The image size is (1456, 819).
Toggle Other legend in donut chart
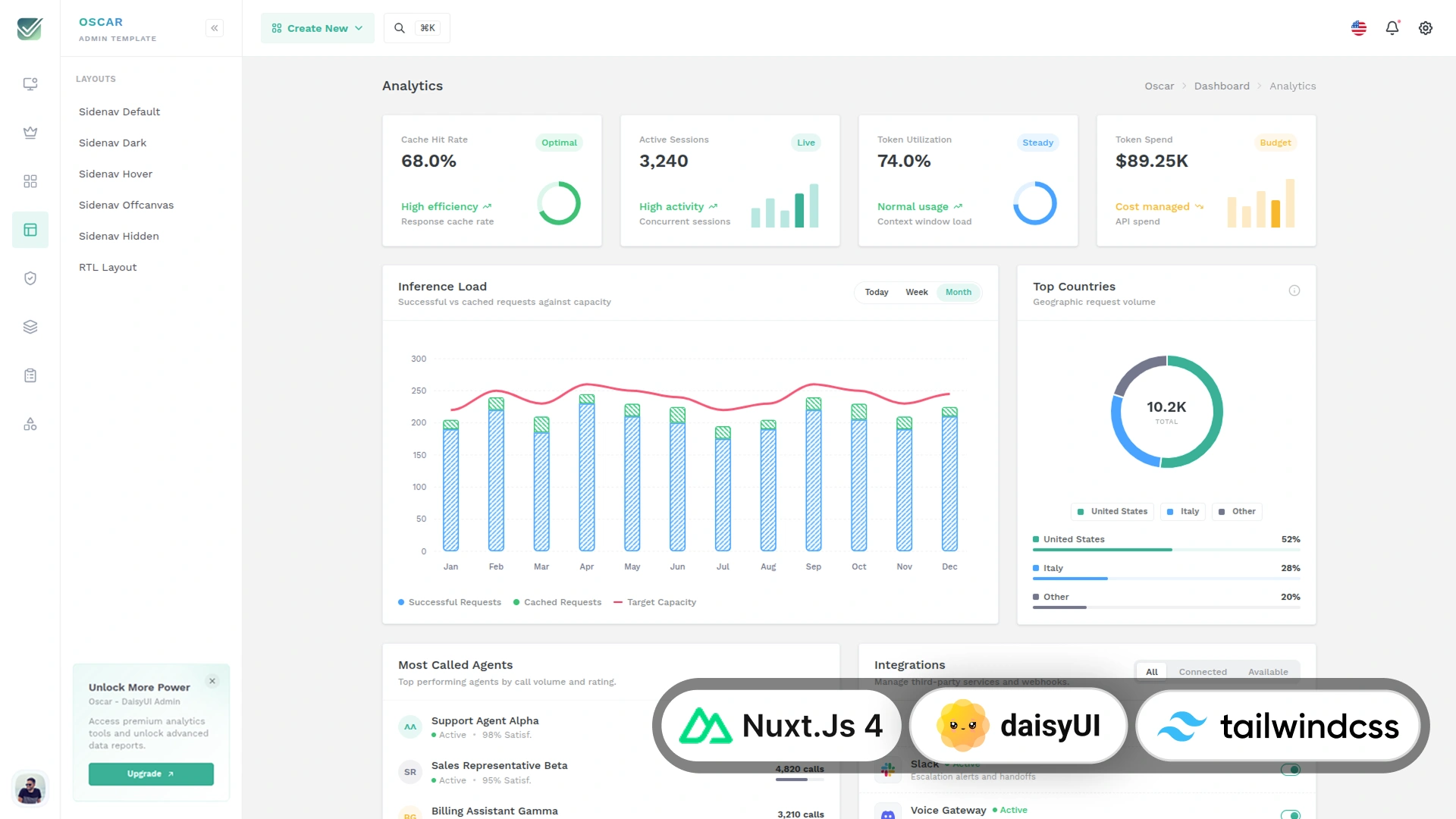1237,512
